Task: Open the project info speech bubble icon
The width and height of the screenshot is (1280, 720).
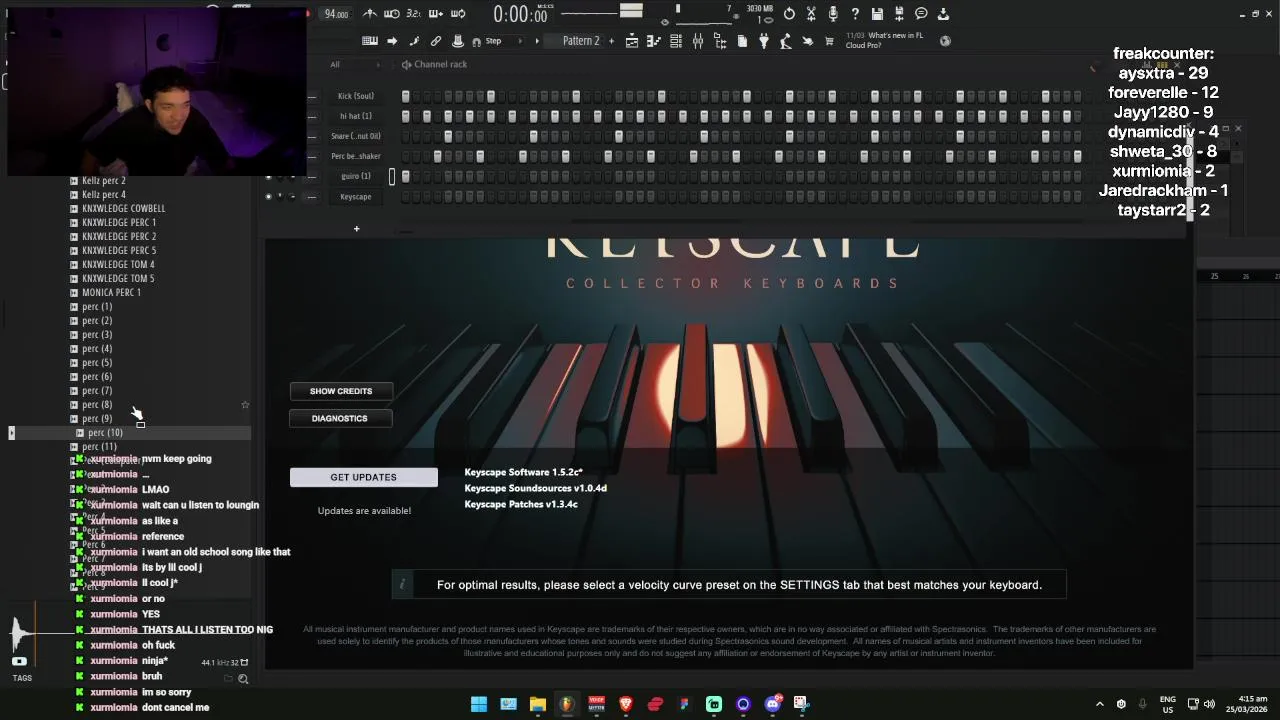Action: [921, 14]
